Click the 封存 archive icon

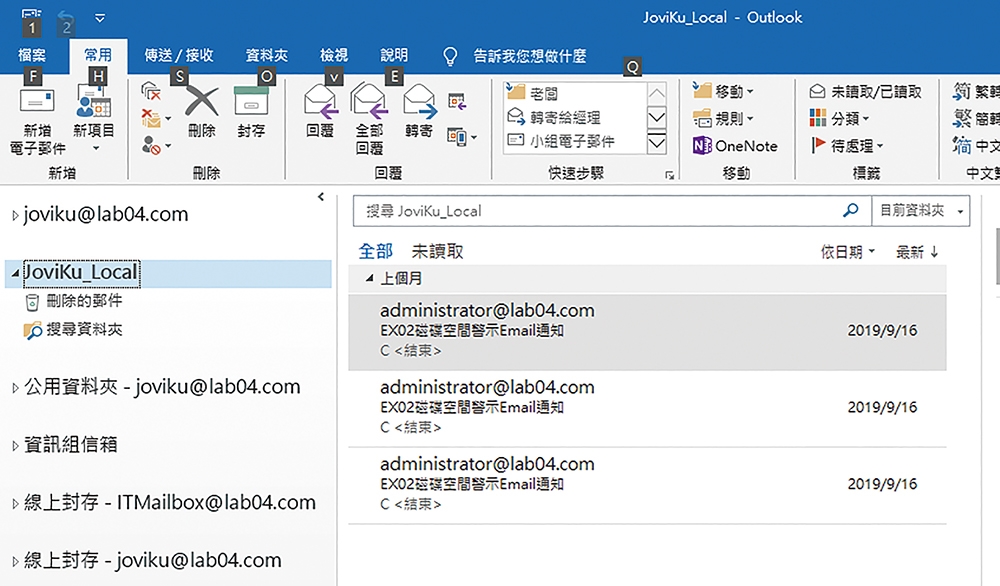(x=251, y=102)
